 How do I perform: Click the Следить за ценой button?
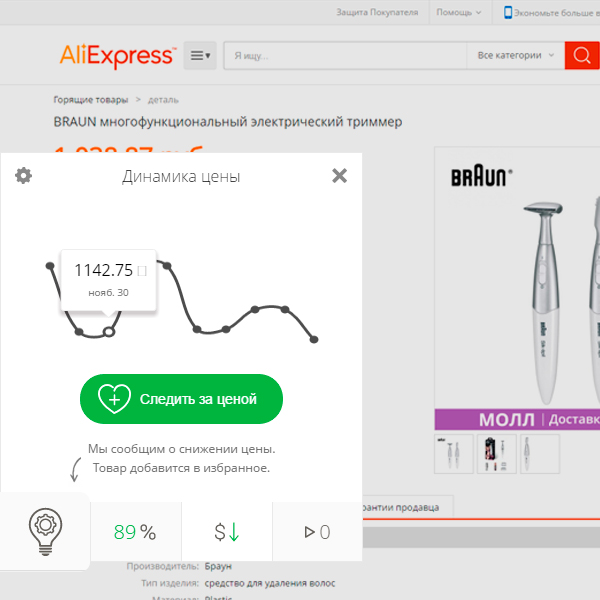click(181, 399)
